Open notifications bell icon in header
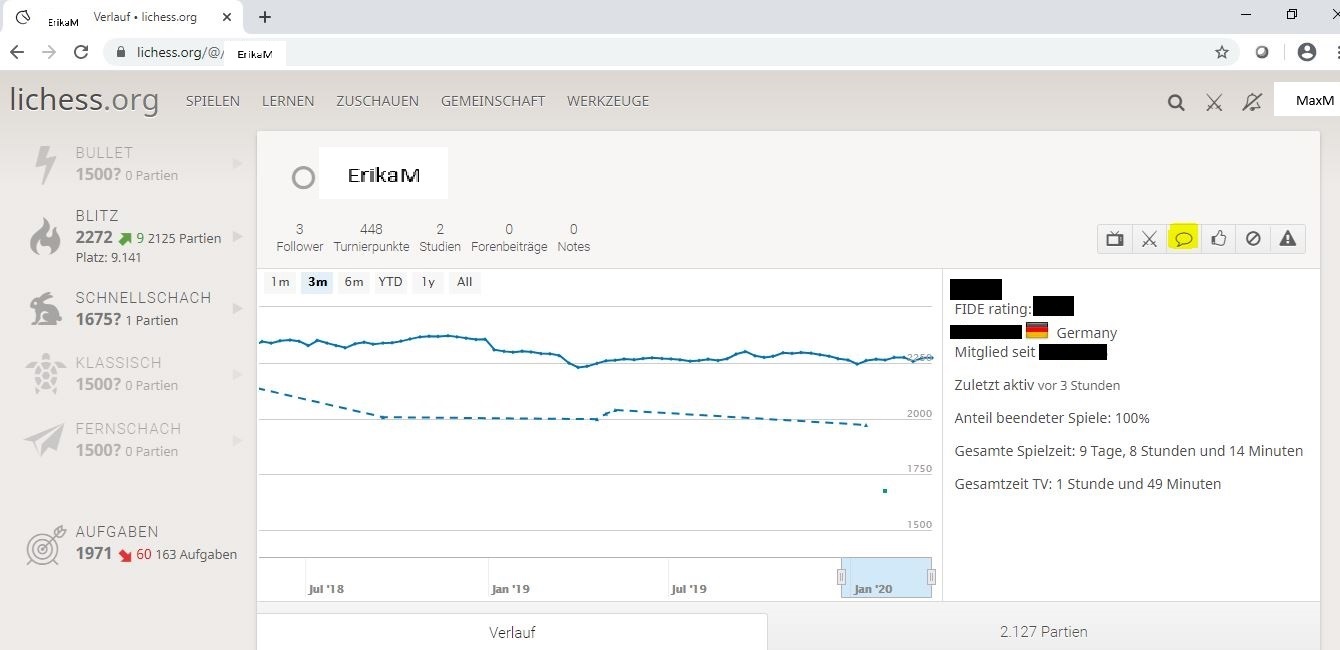Viewport: 1340px width, 650px height. pyautogui.click(x=1251, y=102)
